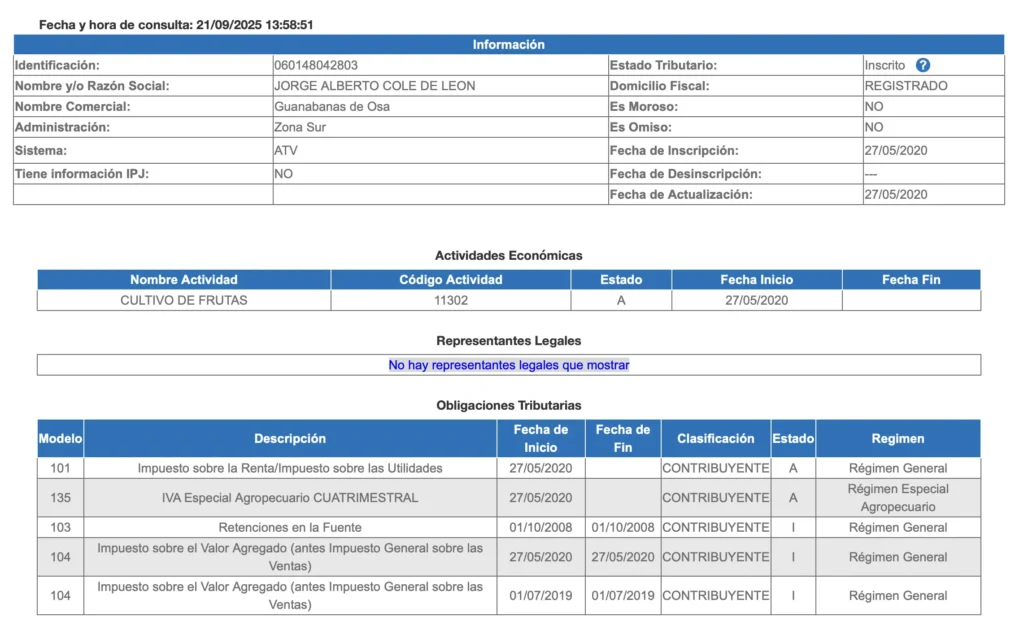This screenshot has height=630, width=1024.
Task: Click the 'Fecha de Actualización:' label
Action: [x=681, y=195]
